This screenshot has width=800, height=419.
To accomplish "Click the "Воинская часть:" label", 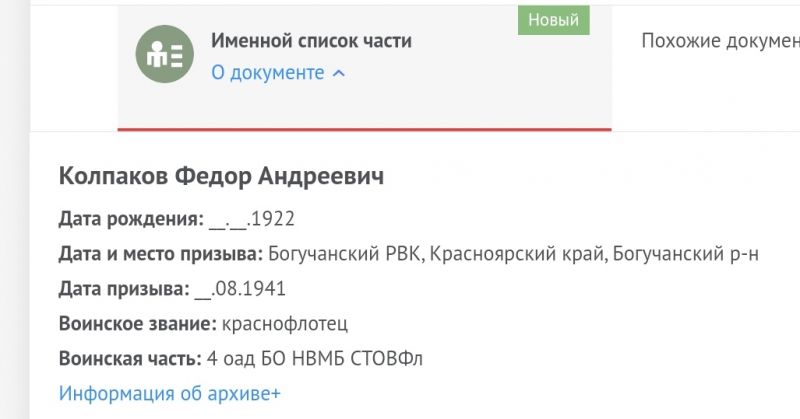I will click(130, 359).
